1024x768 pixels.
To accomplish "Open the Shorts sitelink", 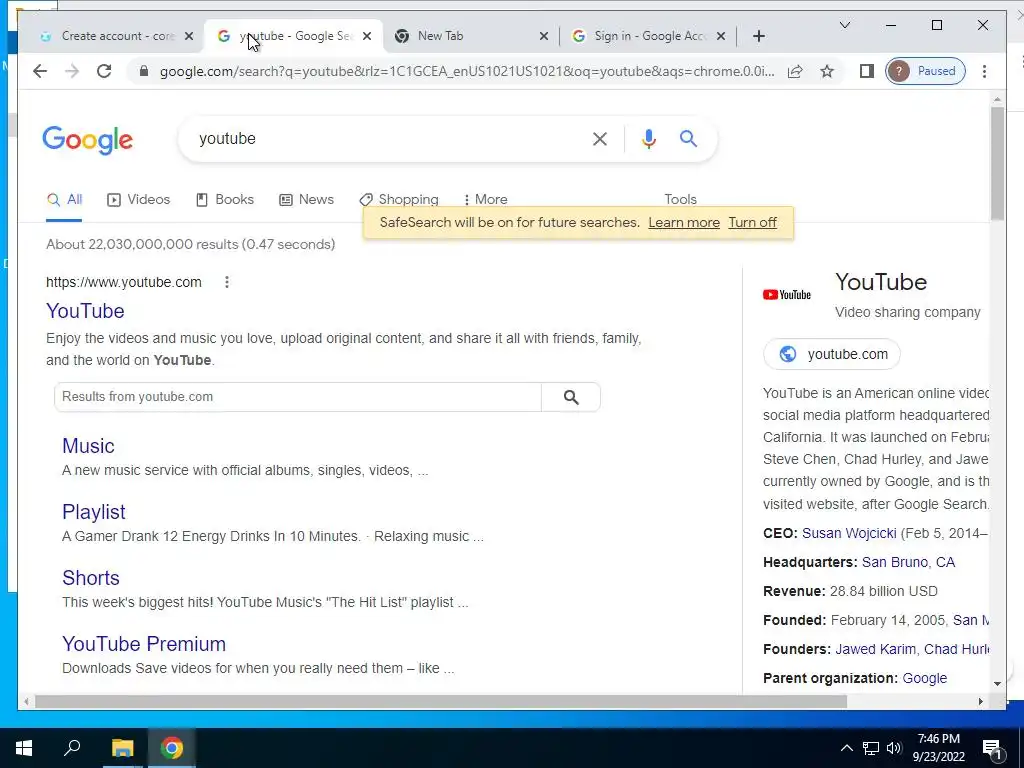I will 91,578.
